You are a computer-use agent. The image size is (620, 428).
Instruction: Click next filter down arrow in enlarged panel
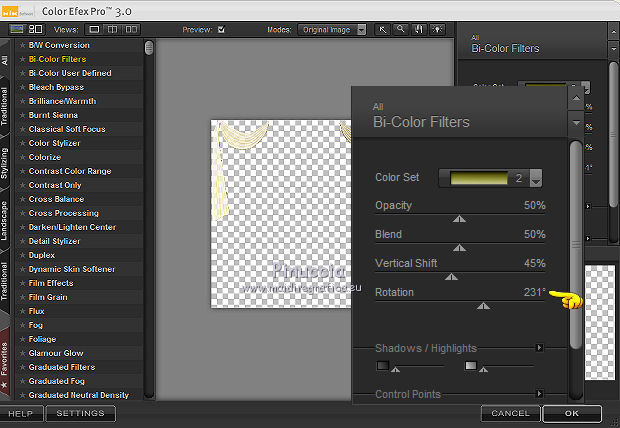[x=577, y=123]
